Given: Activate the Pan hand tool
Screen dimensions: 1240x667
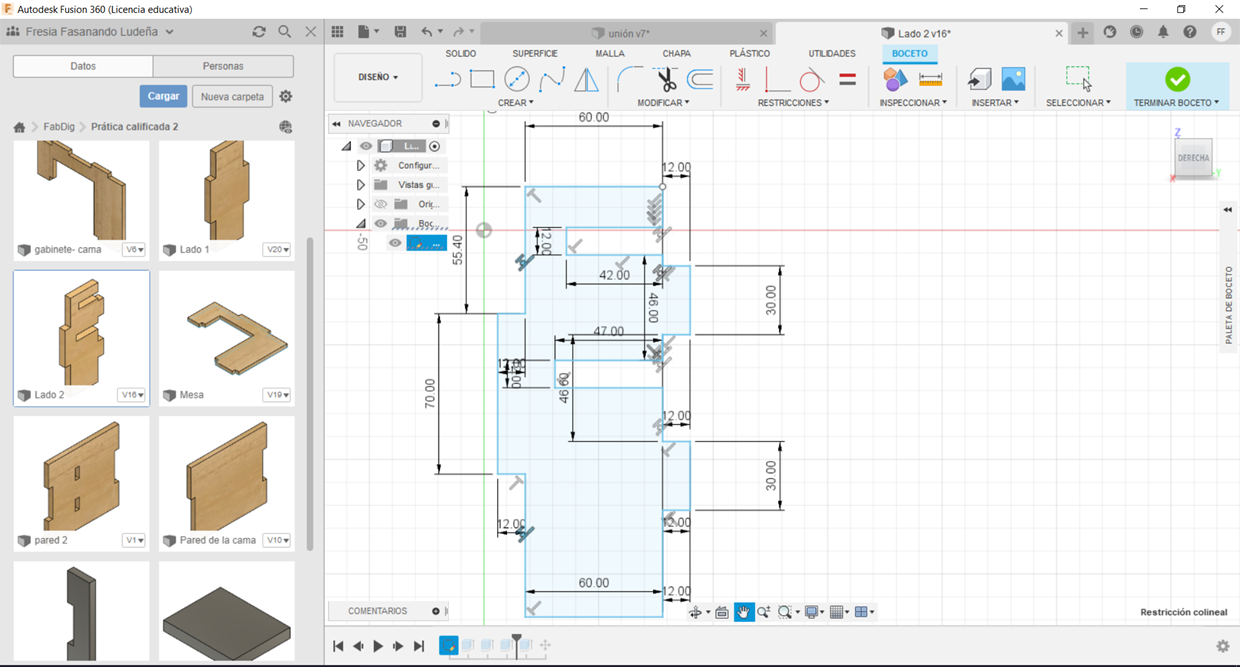Looking at the screenshot, I should (x=743, y=612).
